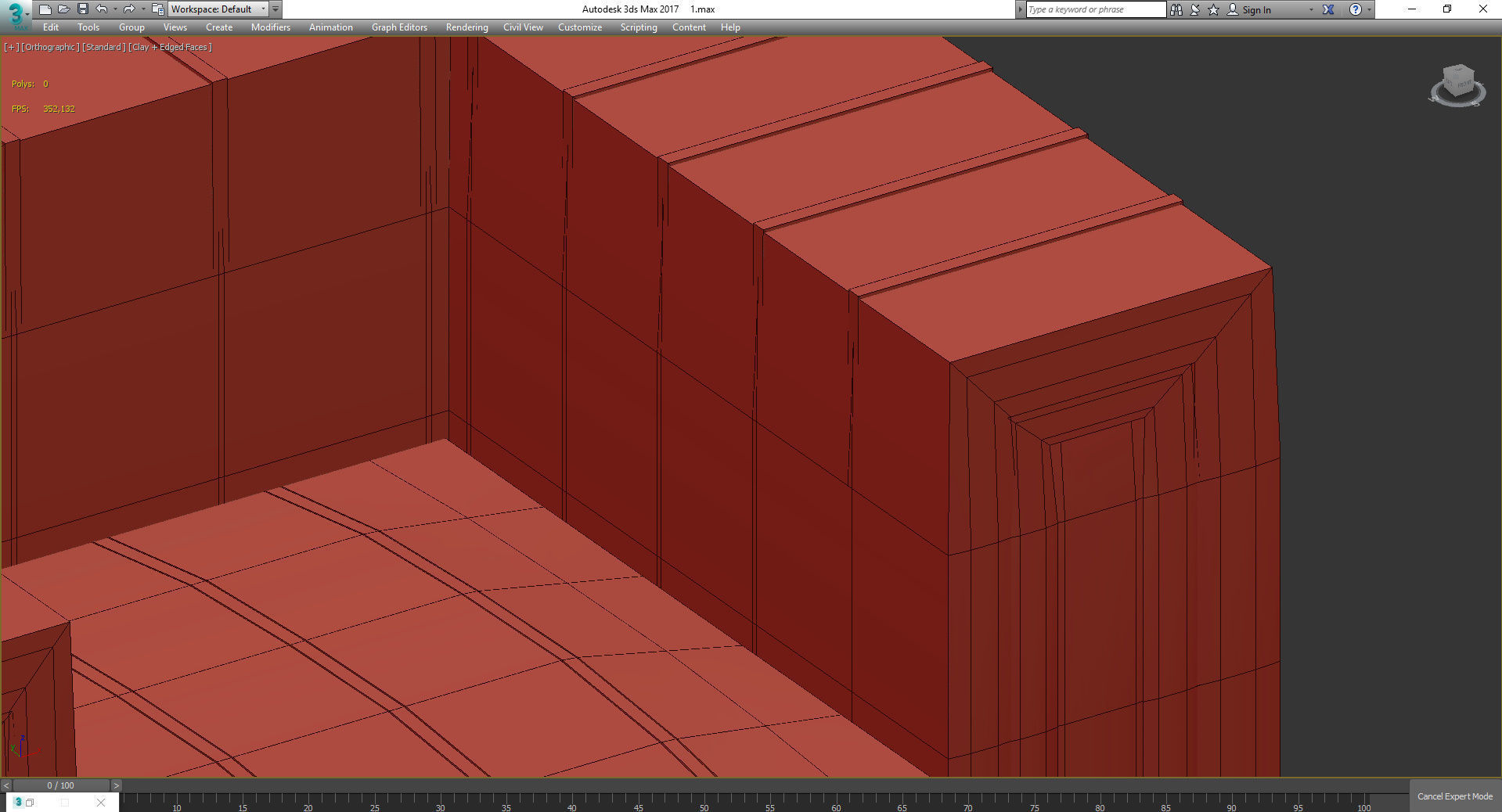1502x812 pixels.
Task: Open the Edit menu
Action: click(51, 27)
